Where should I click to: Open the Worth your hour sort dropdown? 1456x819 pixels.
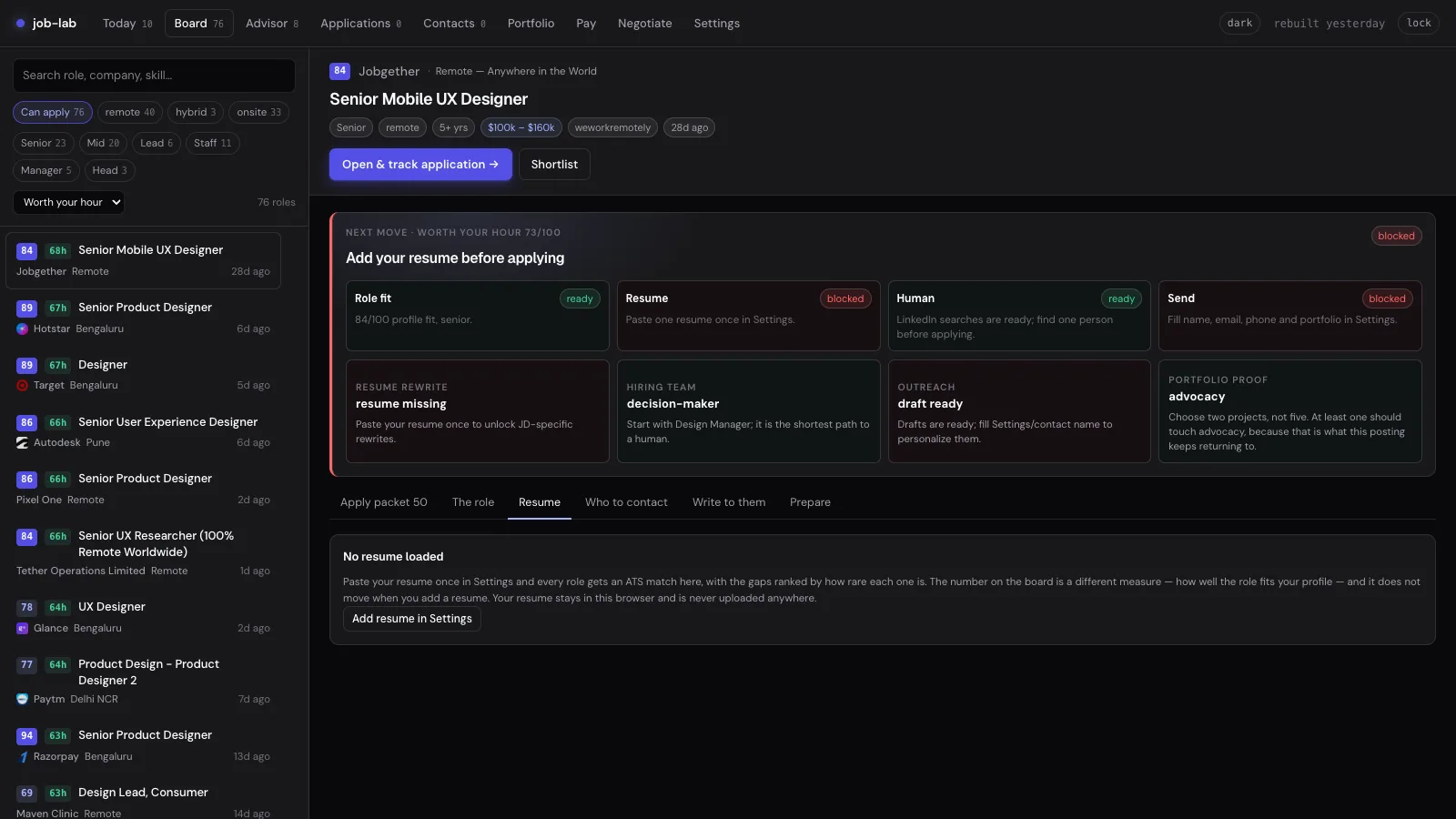tap(68, 202)
